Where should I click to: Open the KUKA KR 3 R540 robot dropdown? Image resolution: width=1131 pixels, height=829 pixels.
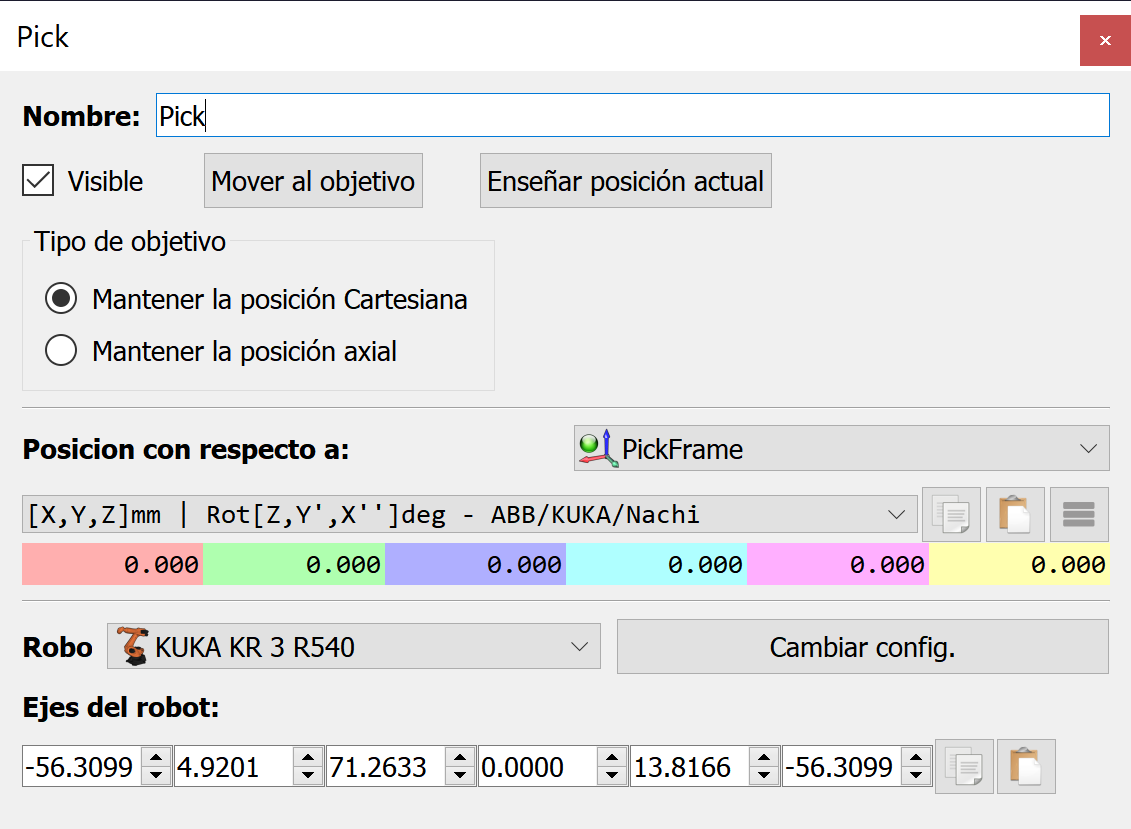pos(579,647)
